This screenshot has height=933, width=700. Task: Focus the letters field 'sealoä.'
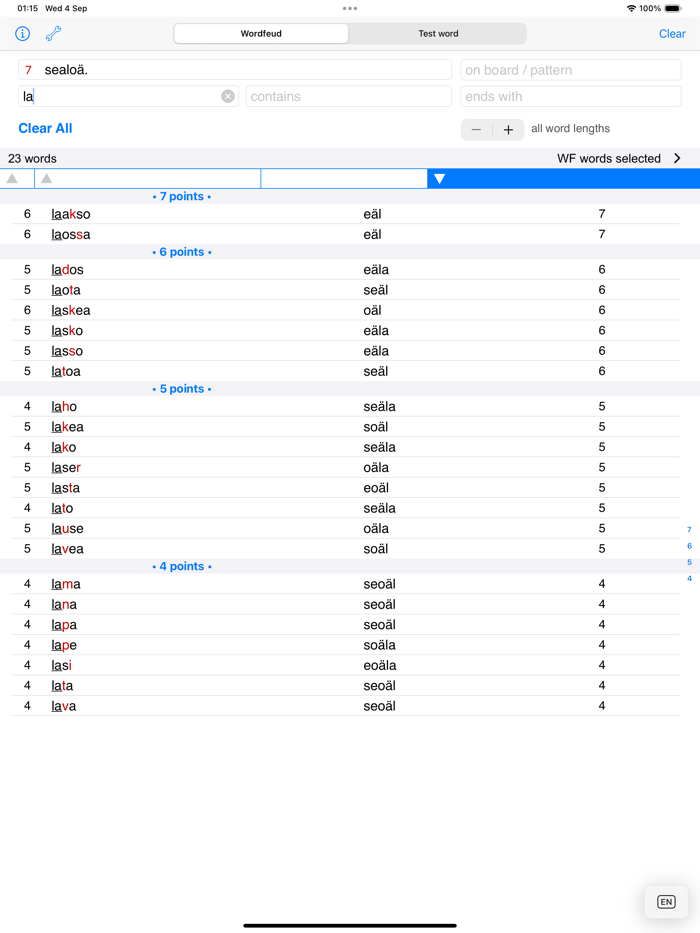click(235, 70)
